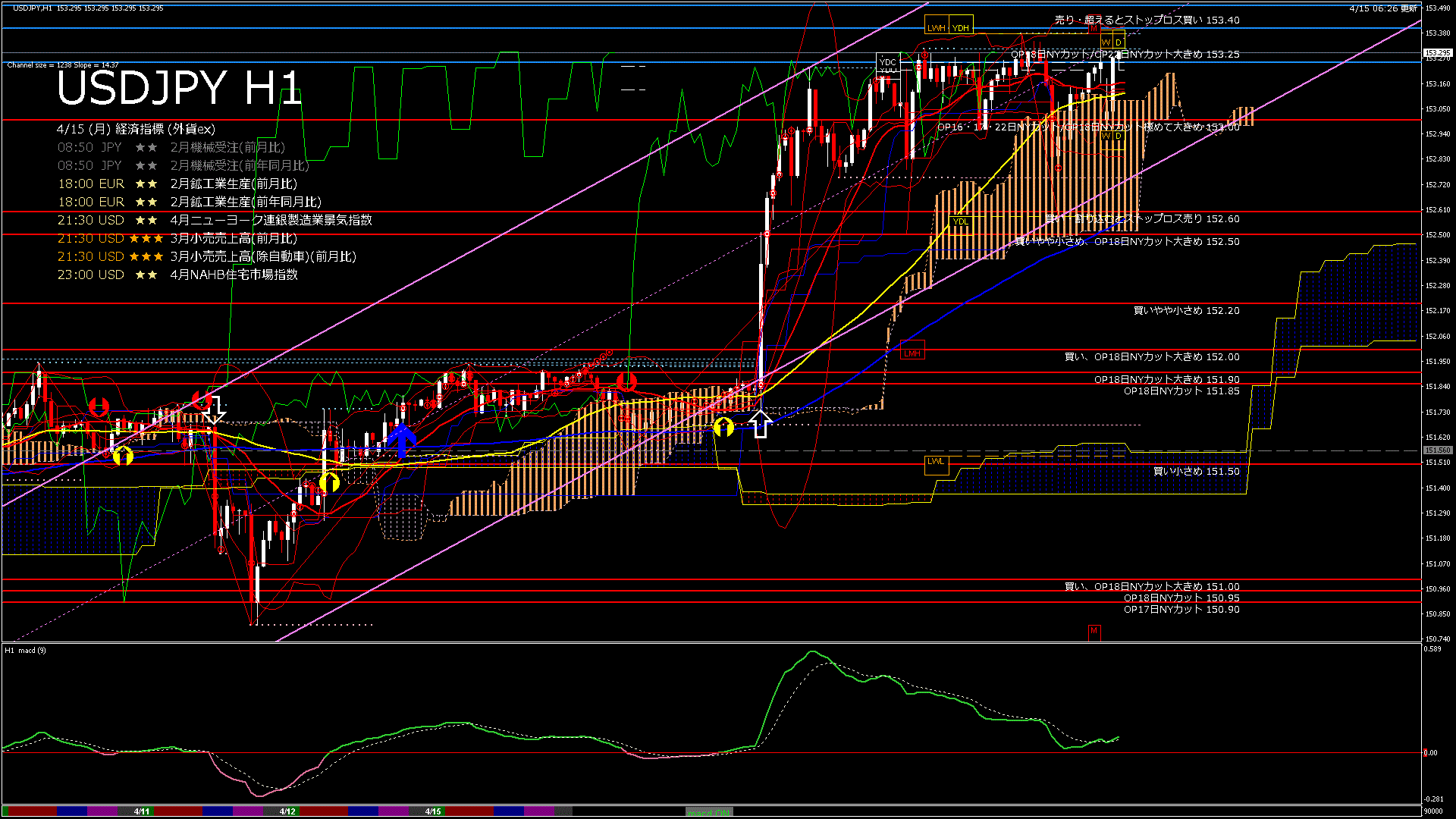The image size is (1456, 819).
Task: Click the OP17日NYカット 150.90 label
Action: pos(1181,609)
